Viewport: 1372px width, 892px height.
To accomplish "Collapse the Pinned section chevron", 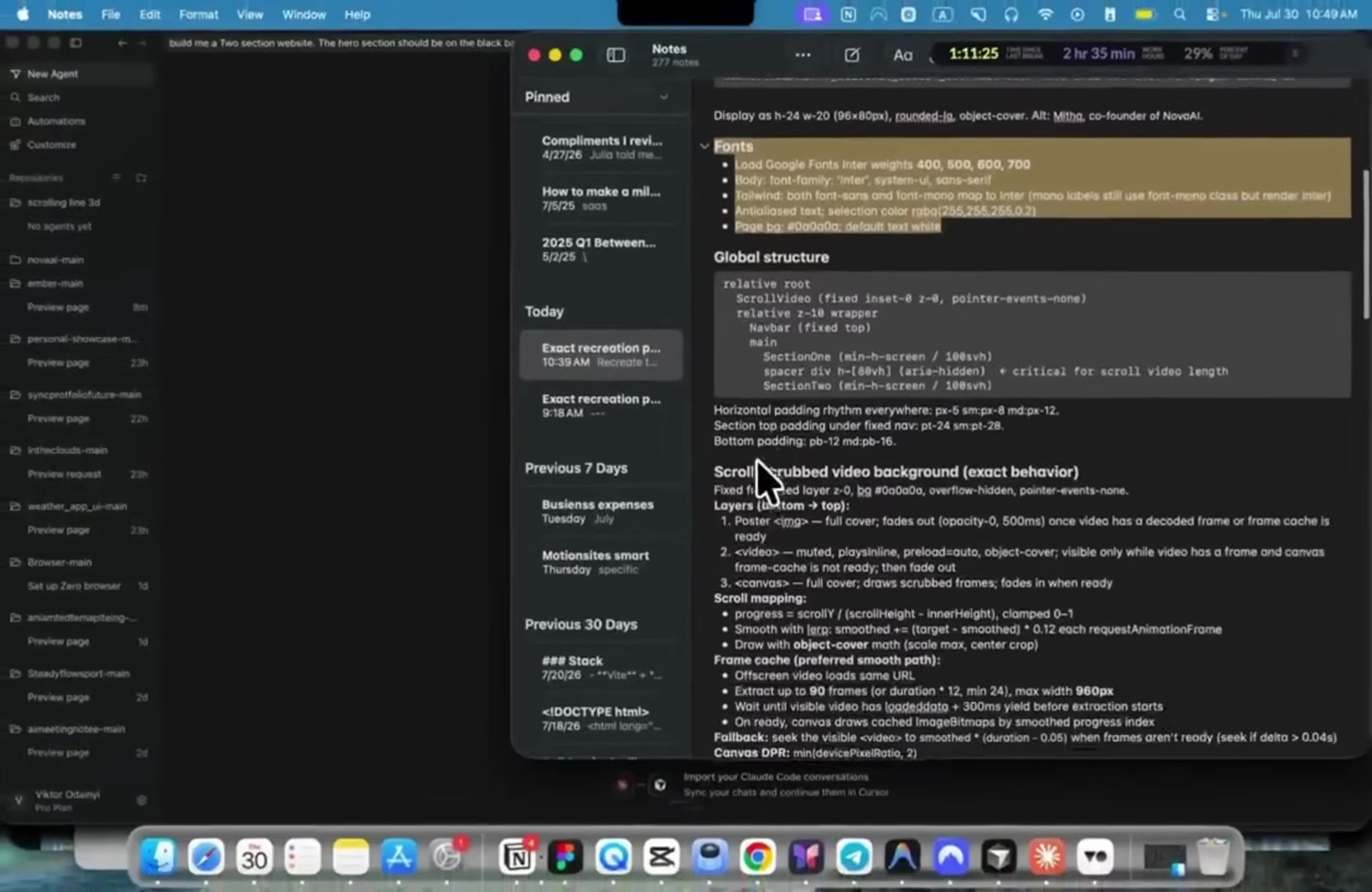I will [x=664, y=97].
